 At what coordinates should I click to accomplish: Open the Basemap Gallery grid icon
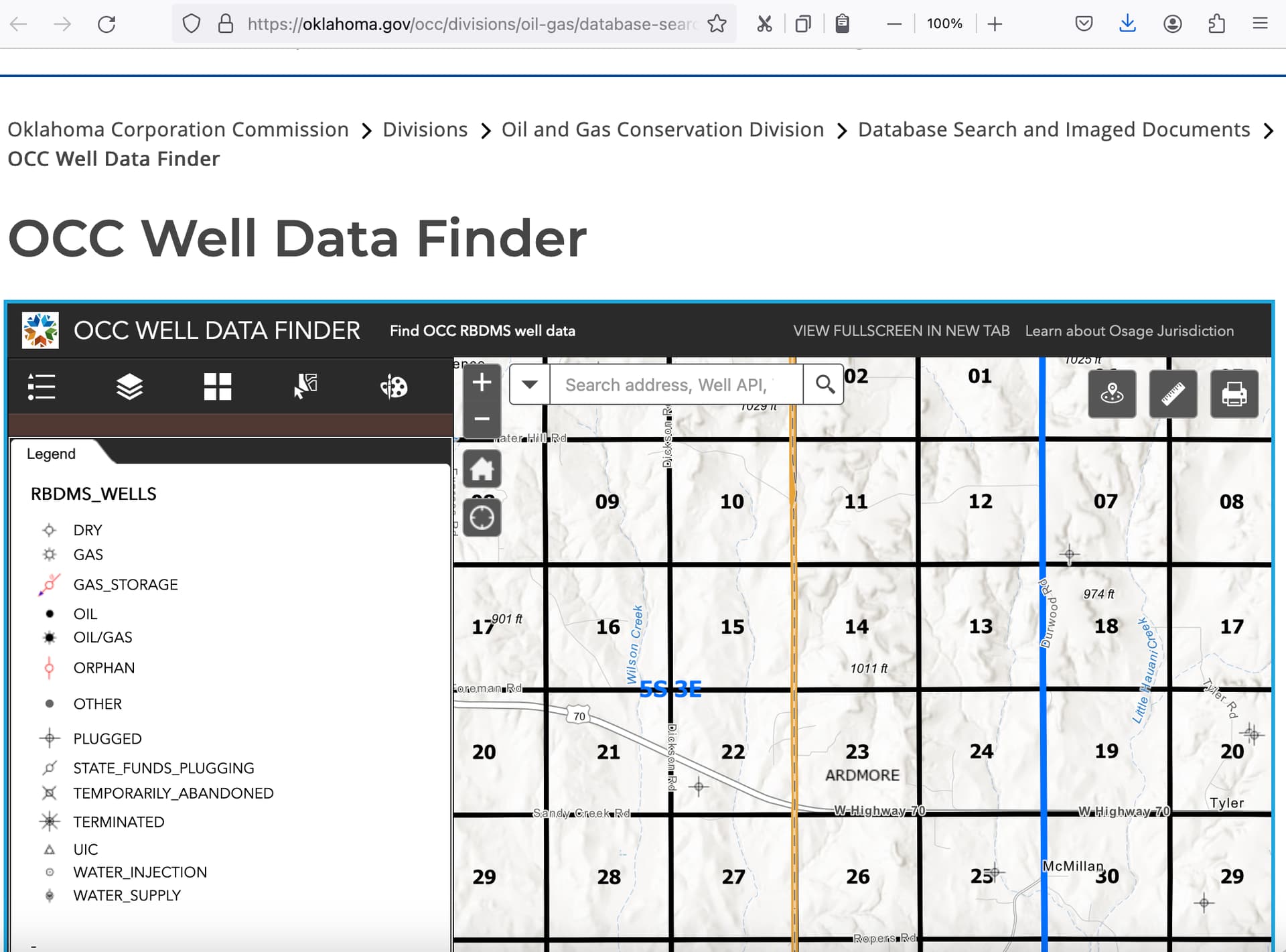pos(218,387)
